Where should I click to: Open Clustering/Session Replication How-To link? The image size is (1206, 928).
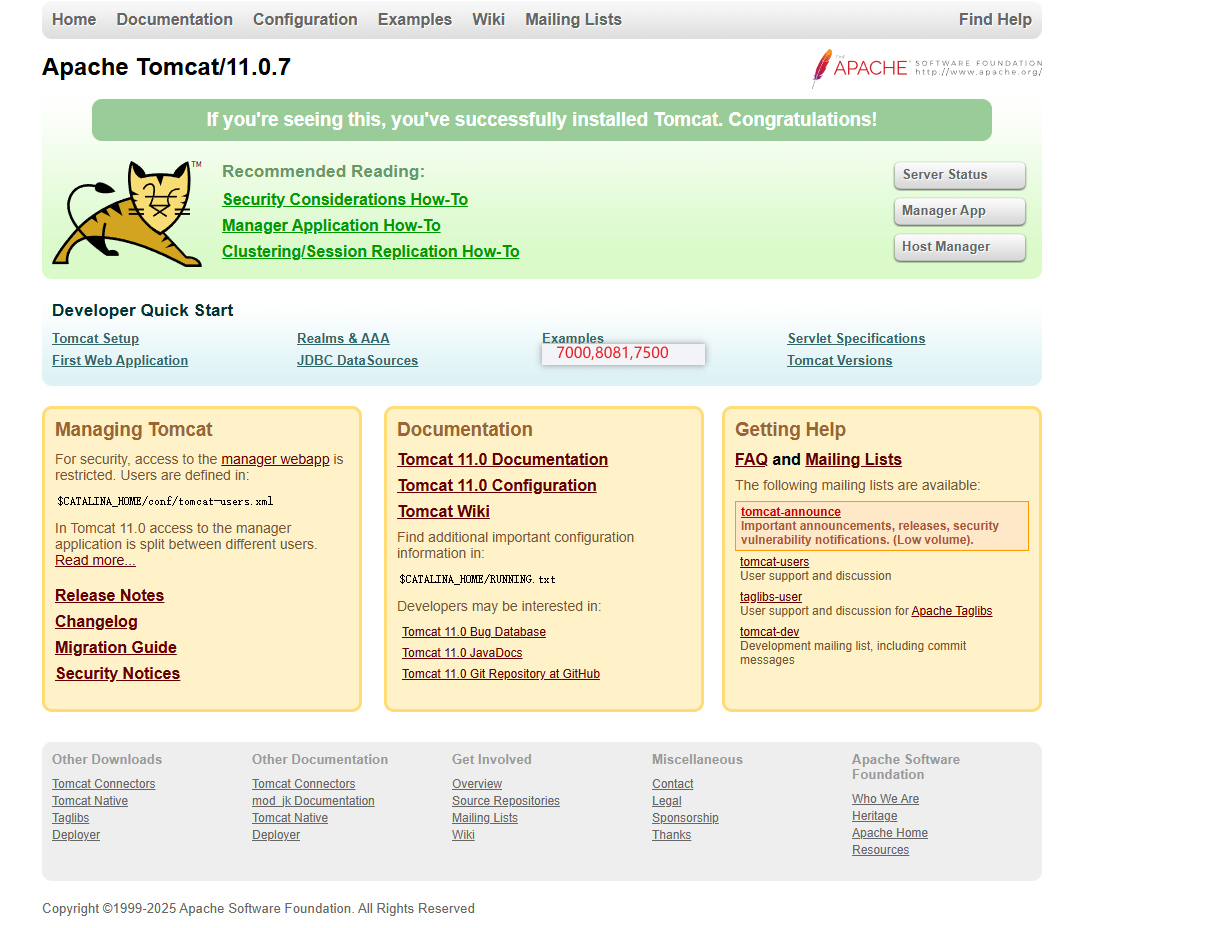coord(371,251)
